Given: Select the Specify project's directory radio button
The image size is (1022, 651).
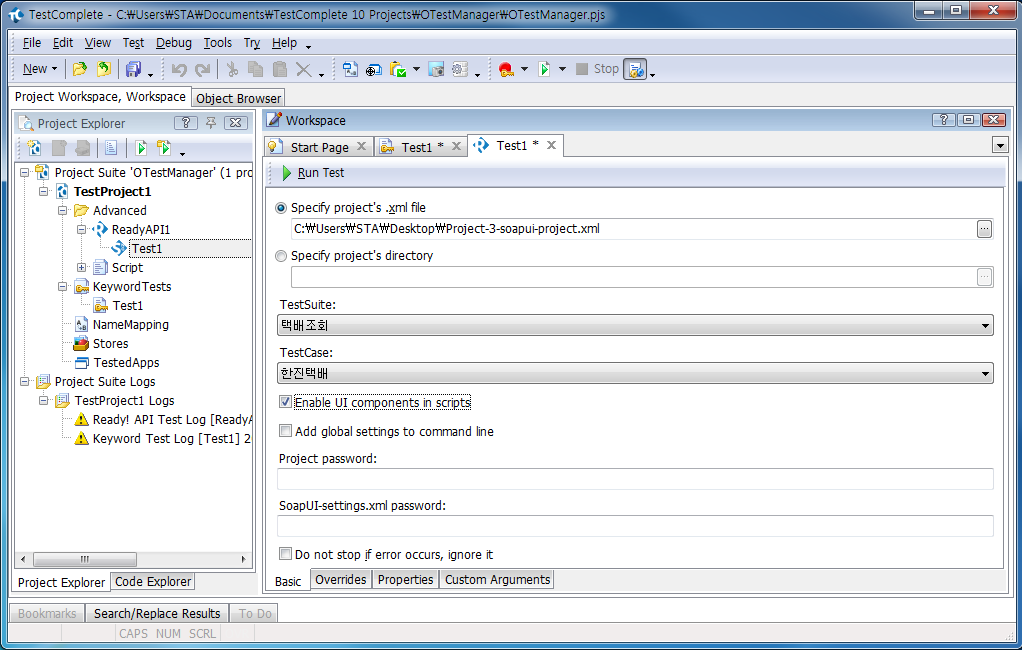Looking at the screenshot, I should [x=281, y=256].
